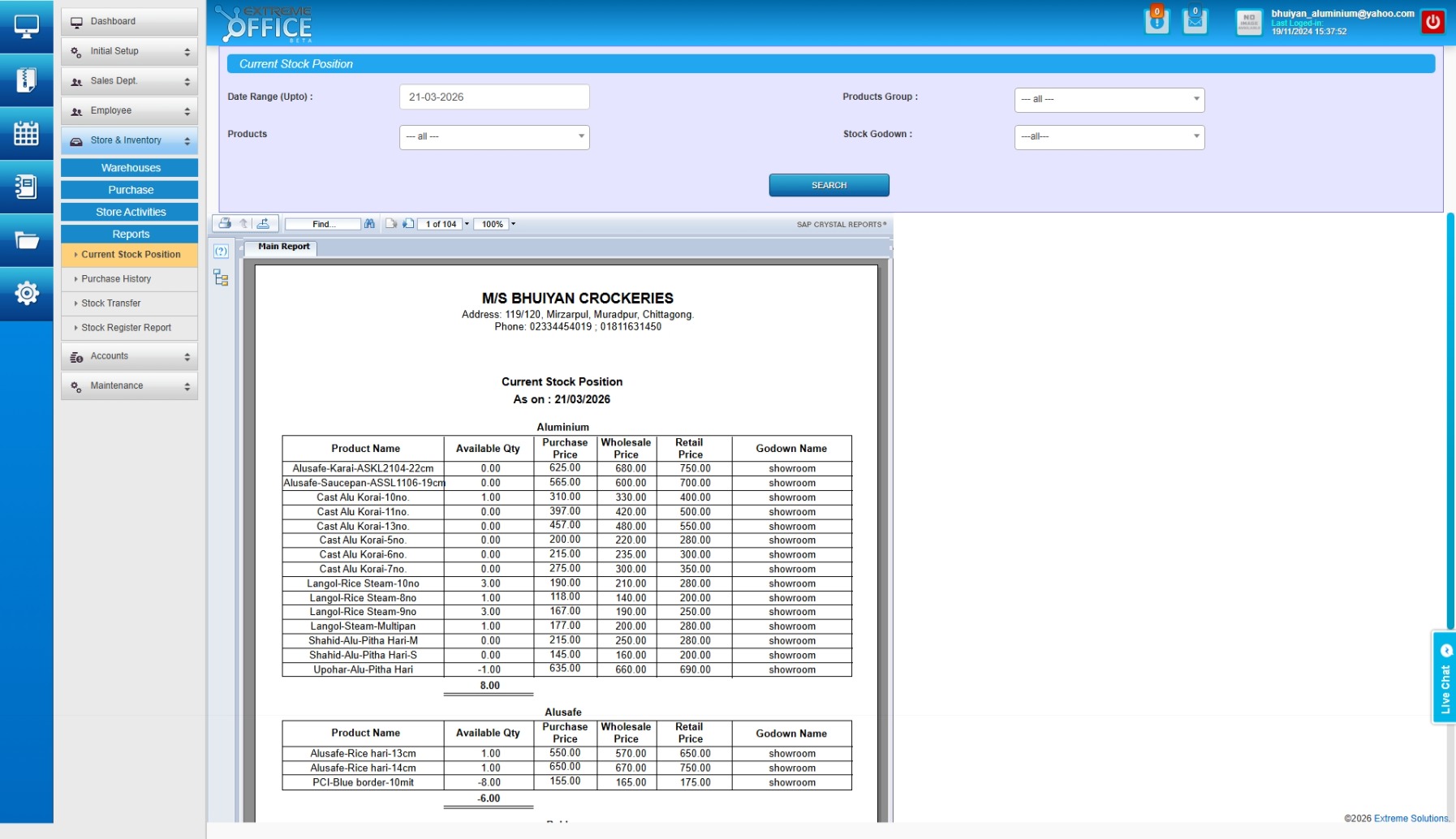Click the red power logout button
The image size is (1456, 839).
point(1432,22)
